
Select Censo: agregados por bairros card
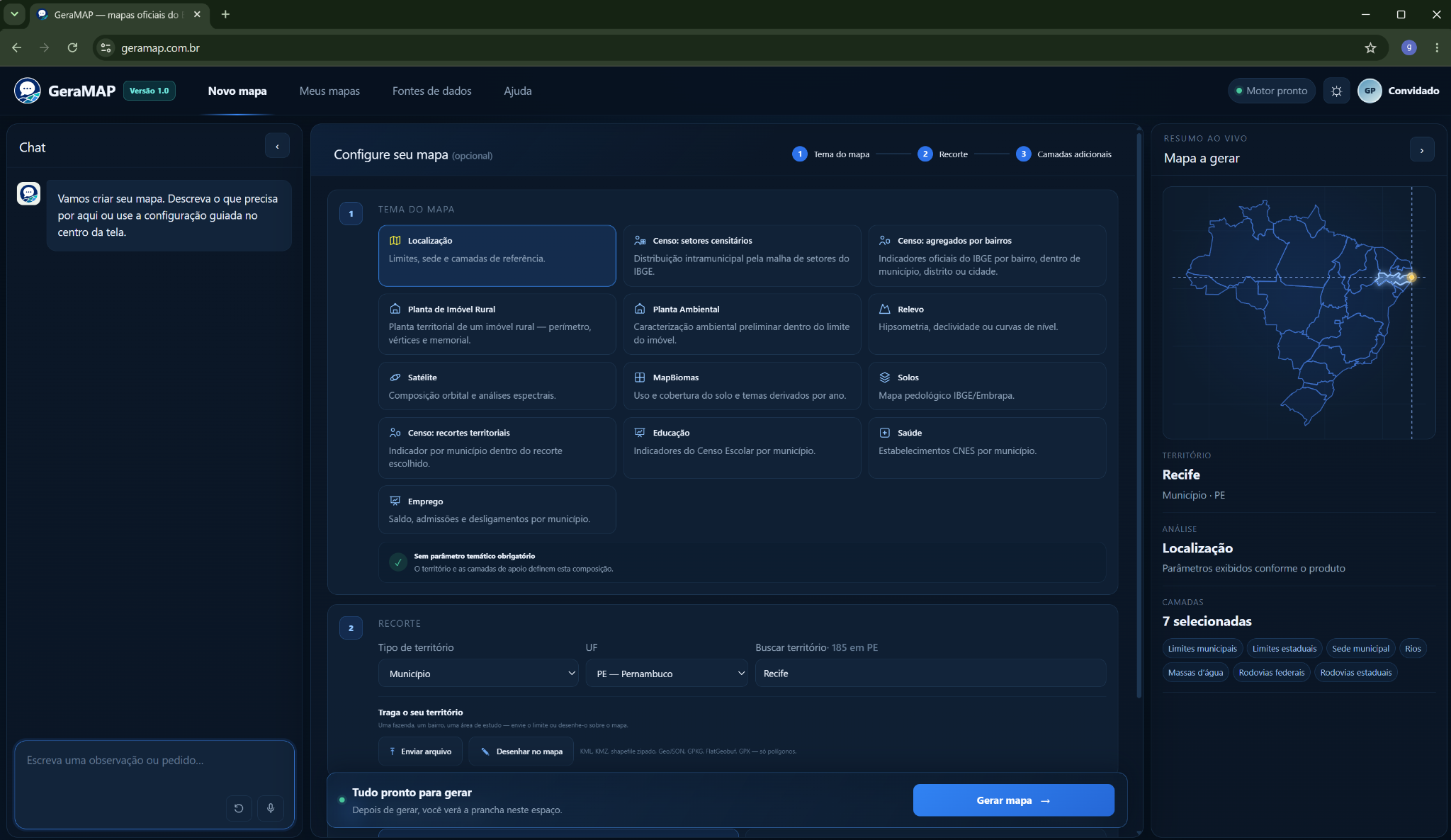tap(987, 256)
